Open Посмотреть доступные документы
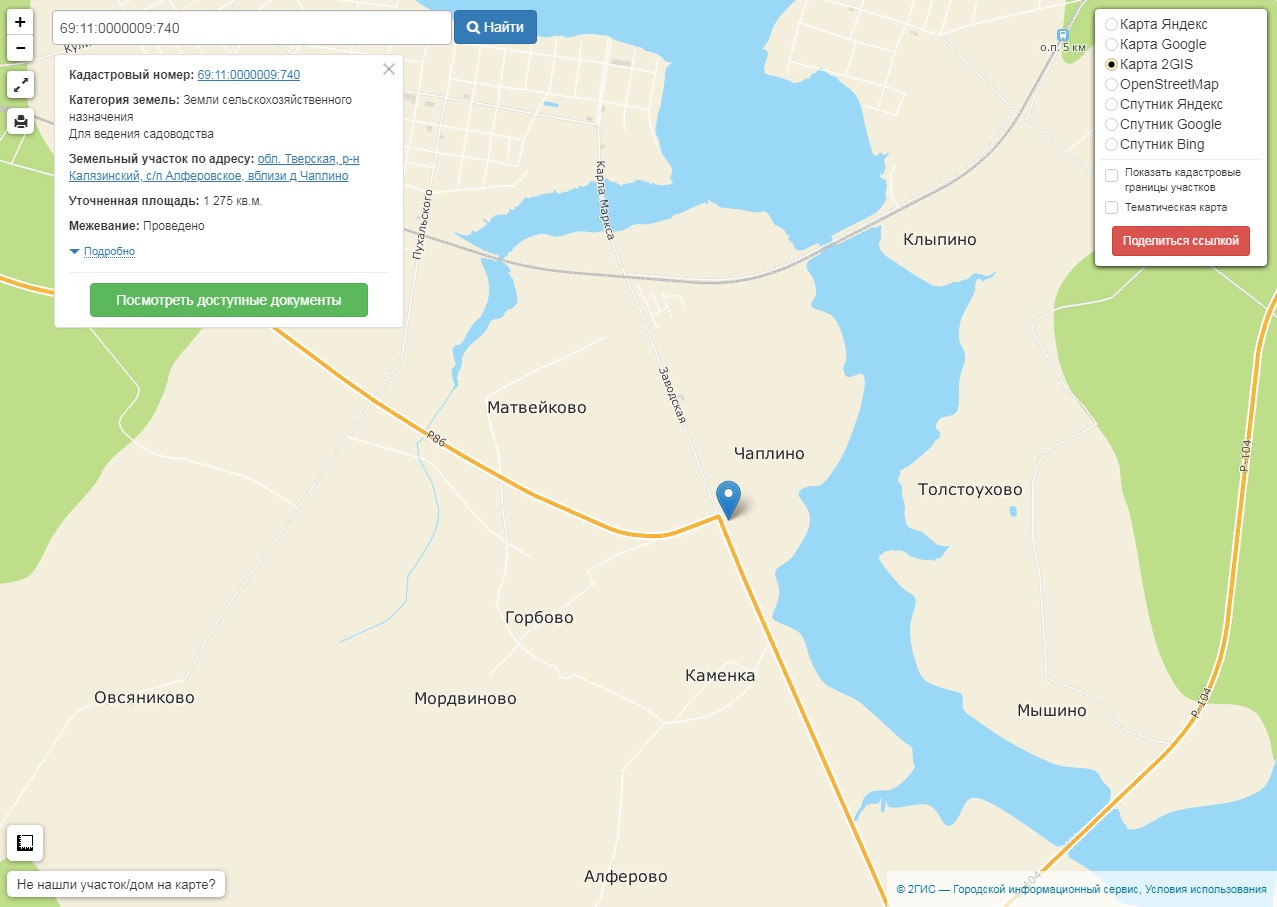Viewport: 1277px width, 907px height. tap(229, 300)
